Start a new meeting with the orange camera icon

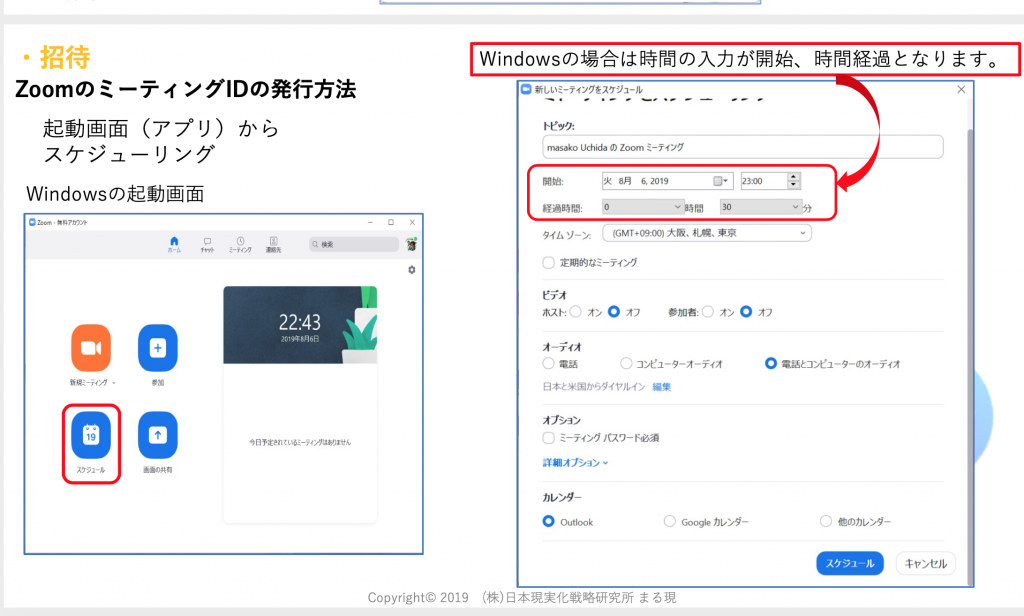pyautogui.click(x=91, y=348)
